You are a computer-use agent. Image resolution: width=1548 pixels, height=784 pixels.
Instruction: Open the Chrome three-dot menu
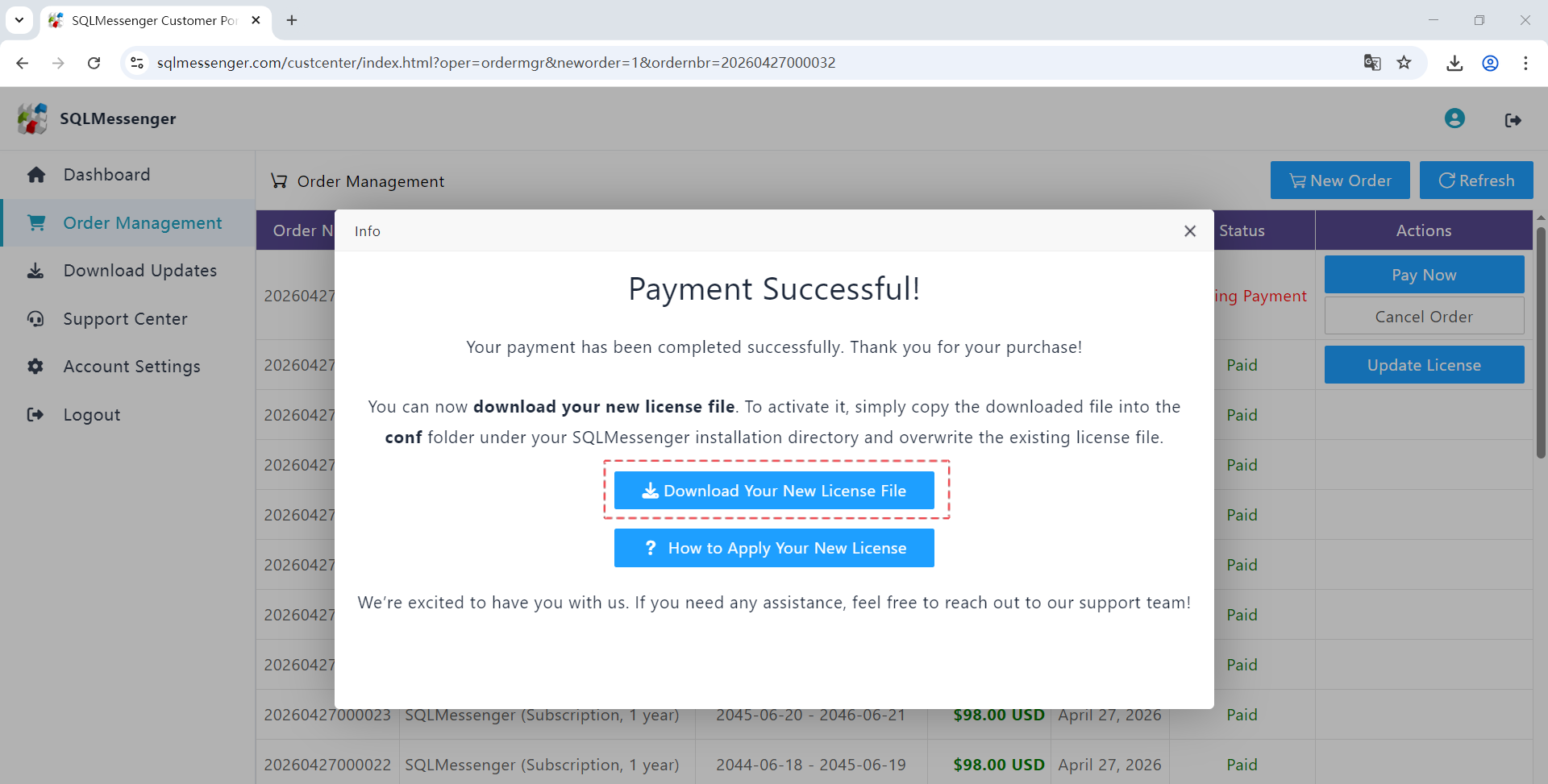coord(1526,63)
